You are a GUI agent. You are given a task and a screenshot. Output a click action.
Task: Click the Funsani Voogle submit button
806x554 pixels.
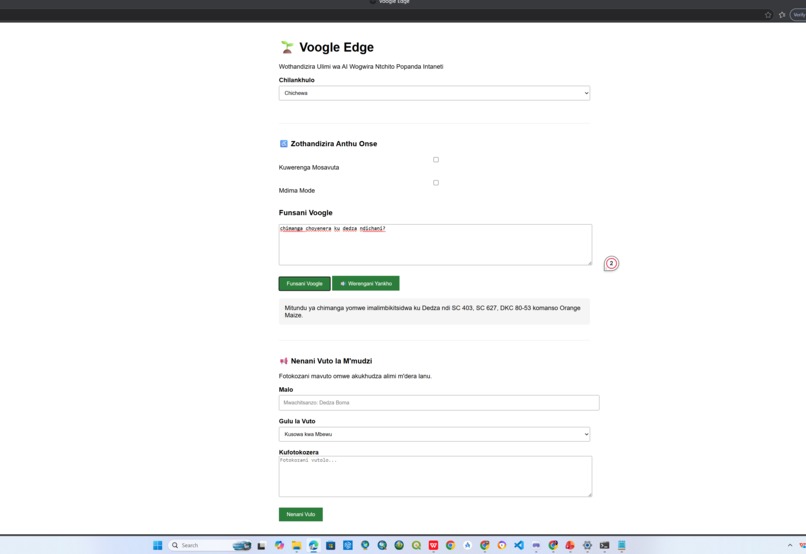click(304, 283)
